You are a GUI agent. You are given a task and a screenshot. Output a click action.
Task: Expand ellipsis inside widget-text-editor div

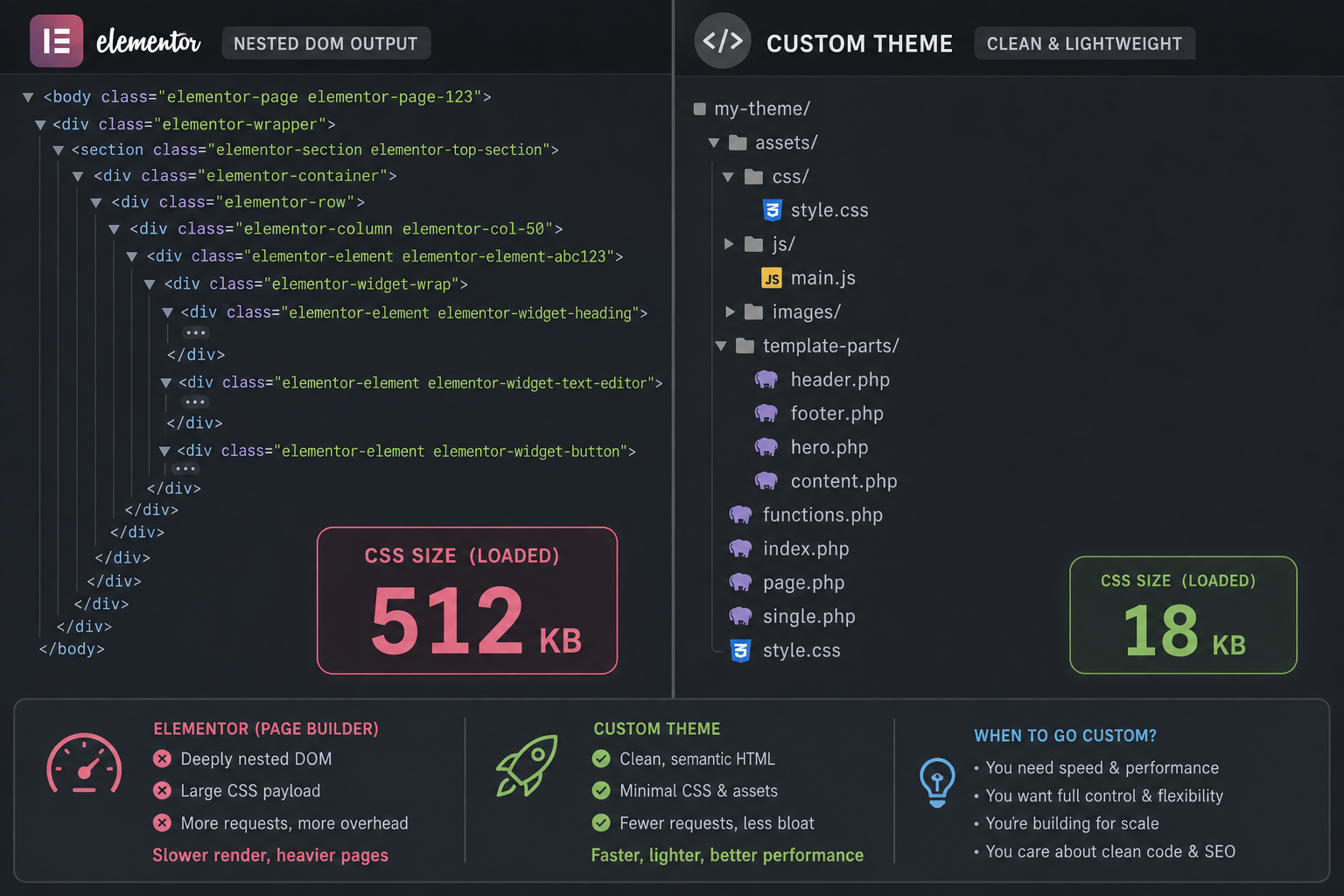[x=195, y=402]
